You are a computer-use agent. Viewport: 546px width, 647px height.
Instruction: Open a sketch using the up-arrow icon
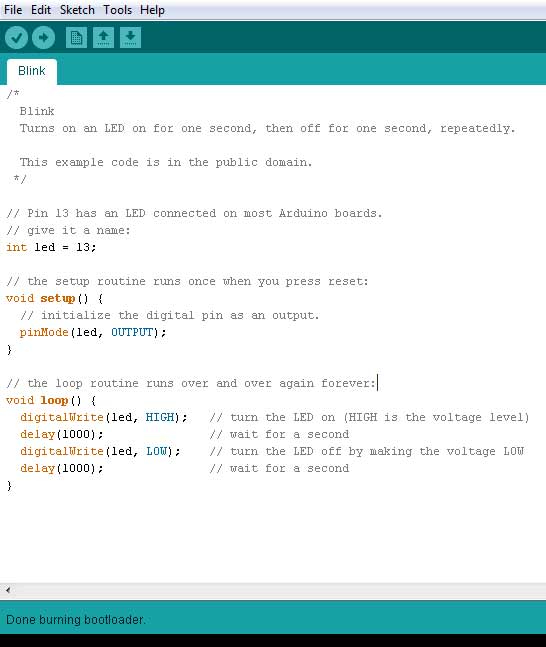coord(103,38)
